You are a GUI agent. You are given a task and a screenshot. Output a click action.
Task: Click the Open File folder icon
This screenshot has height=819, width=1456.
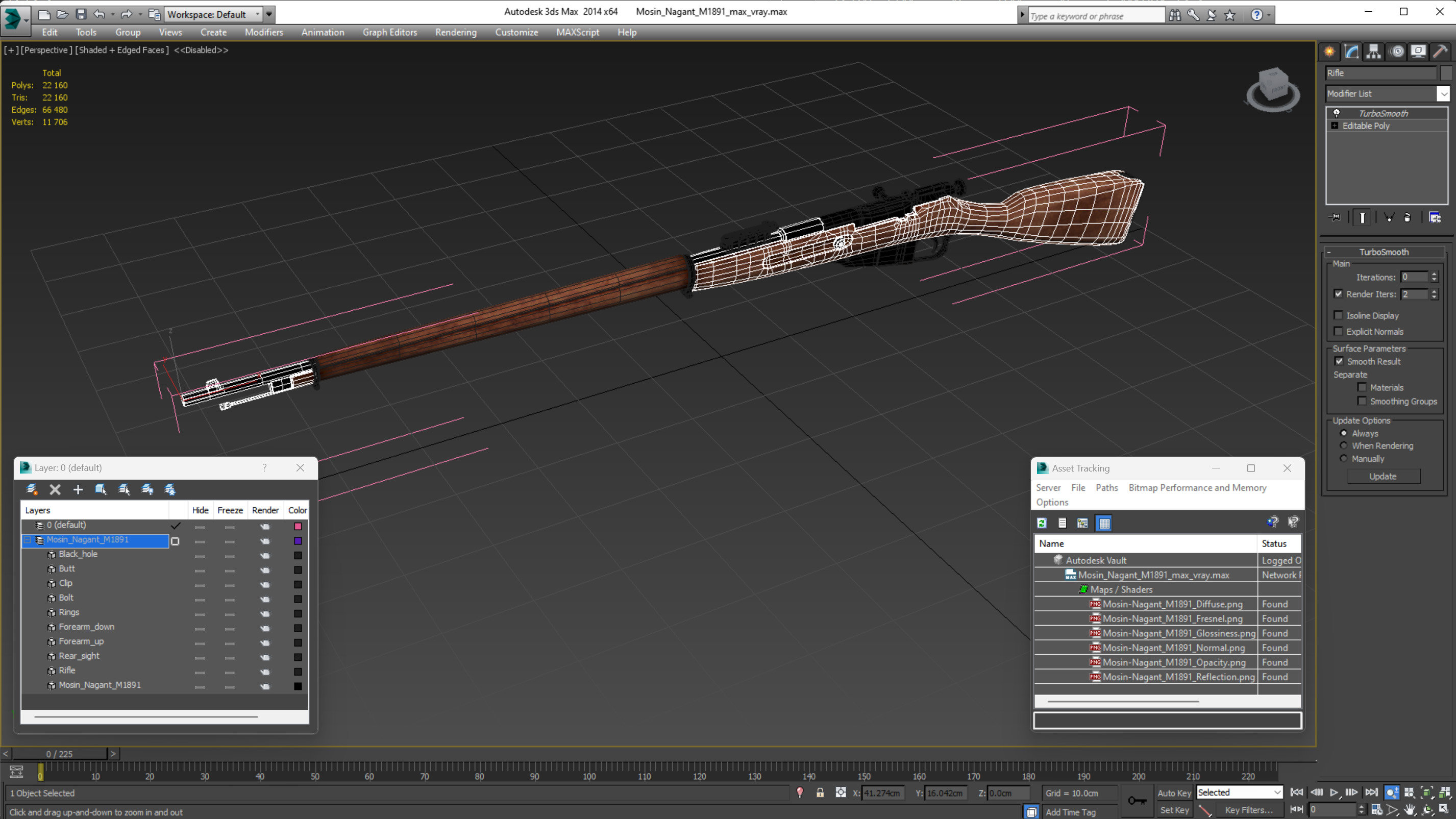pyautogui.click(x=63, y=14)
